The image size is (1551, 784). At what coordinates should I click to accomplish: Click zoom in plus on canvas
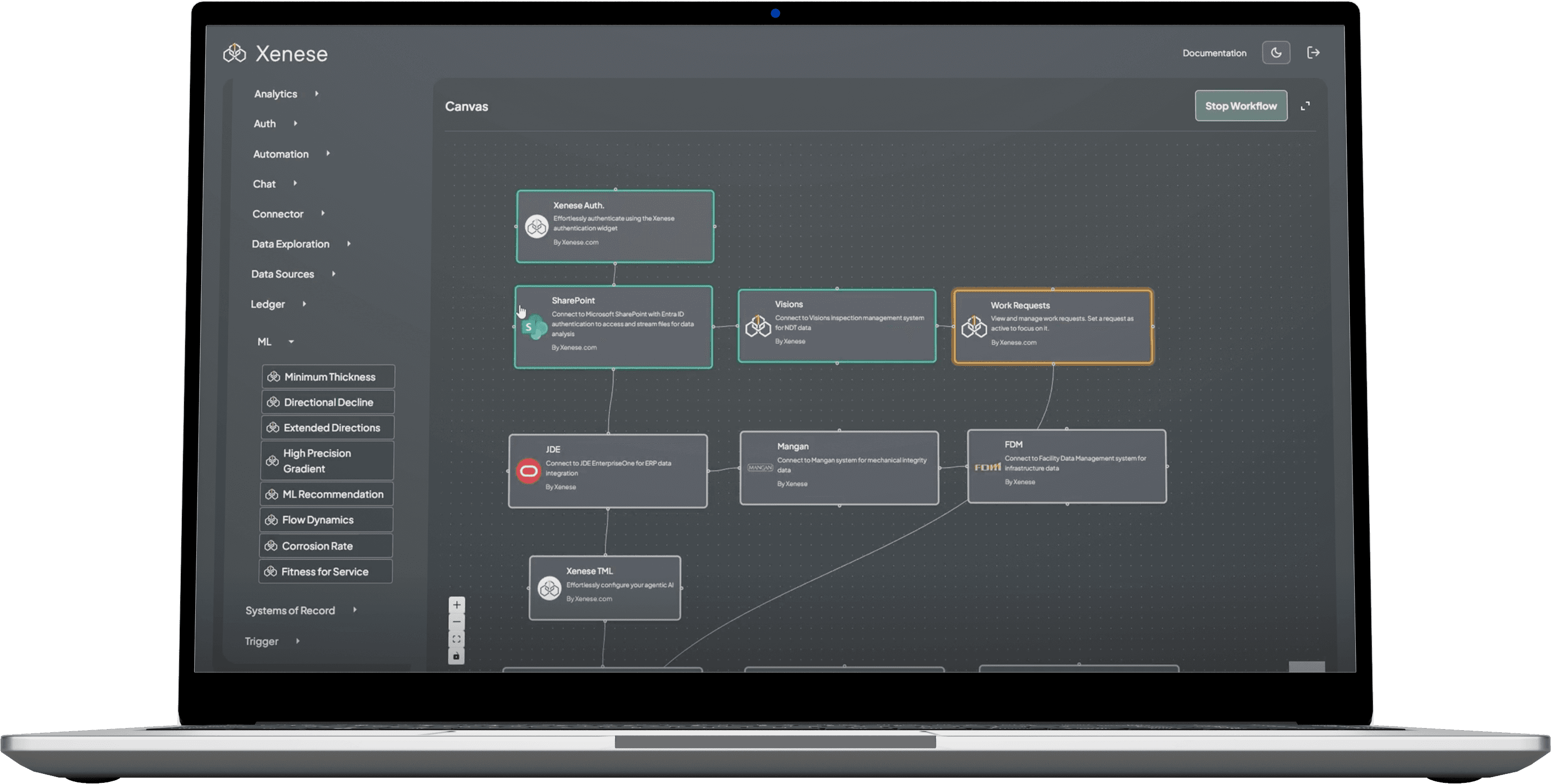pos(456,605)
